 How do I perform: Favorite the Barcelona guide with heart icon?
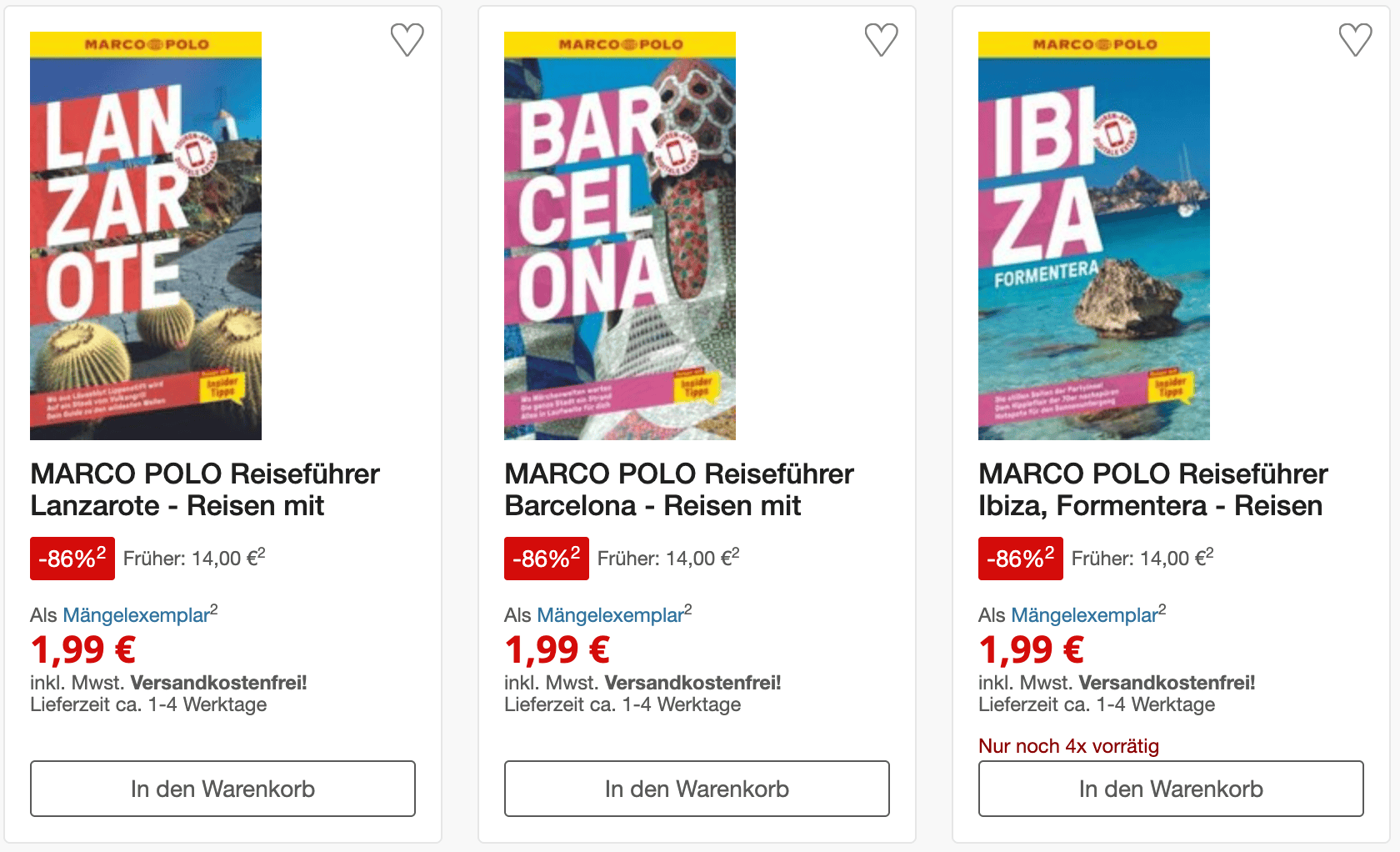coord(881,39)
